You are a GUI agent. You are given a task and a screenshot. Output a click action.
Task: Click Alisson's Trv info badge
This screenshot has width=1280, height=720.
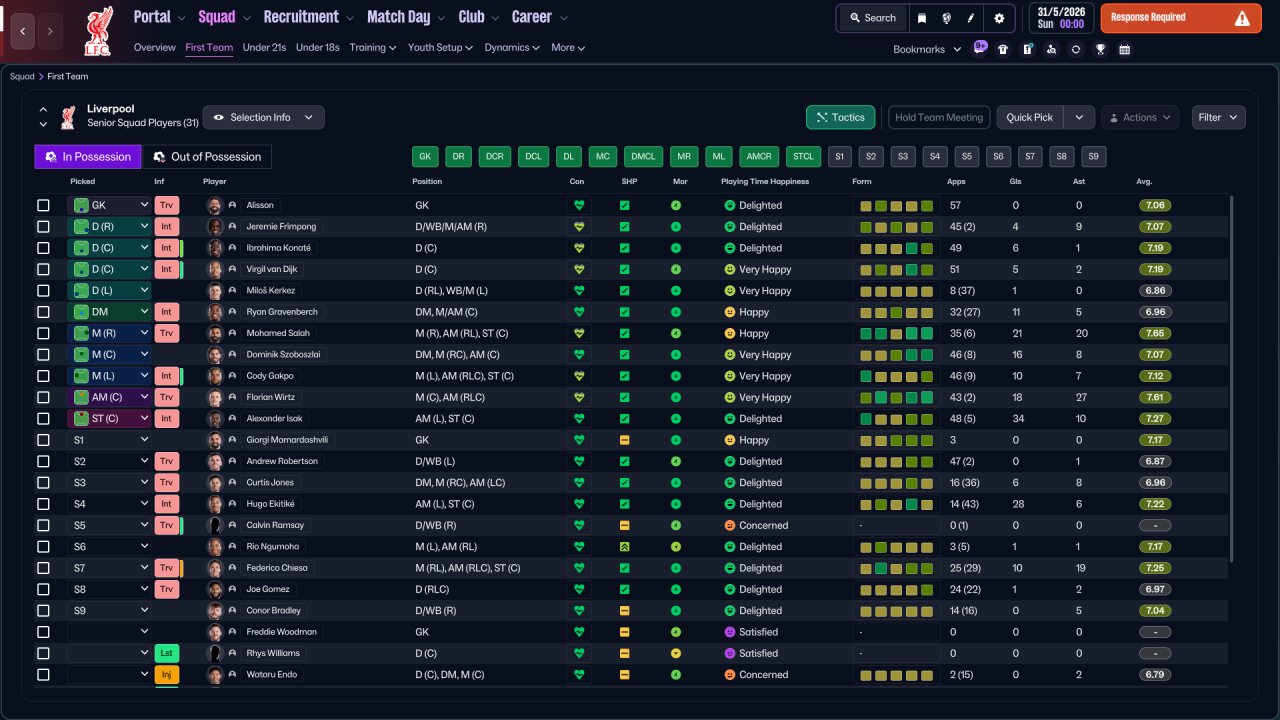click(x=166, y=205)
